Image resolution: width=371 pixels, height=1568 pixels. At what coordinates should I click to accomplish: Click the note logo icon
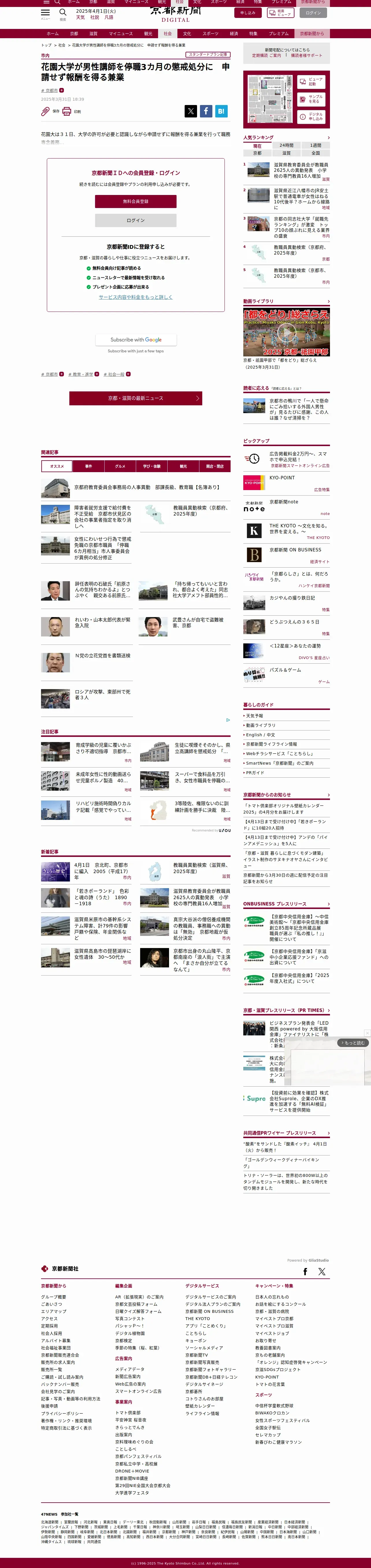(x=254, y=507)
